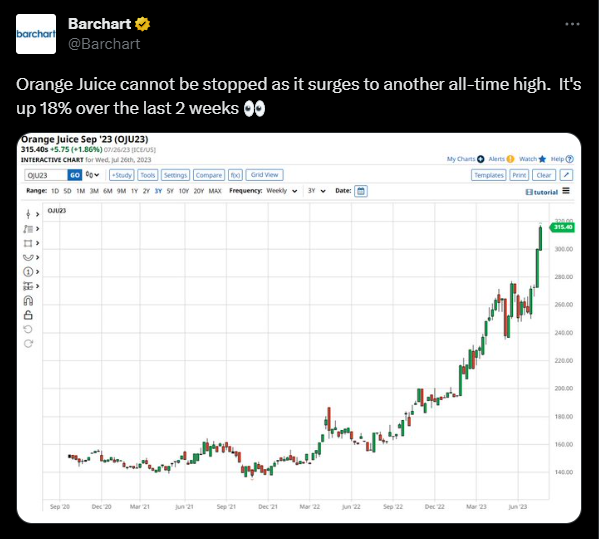Select the numbered circle annotation tool
Screen dimensions: 599x539
point(28,272)
